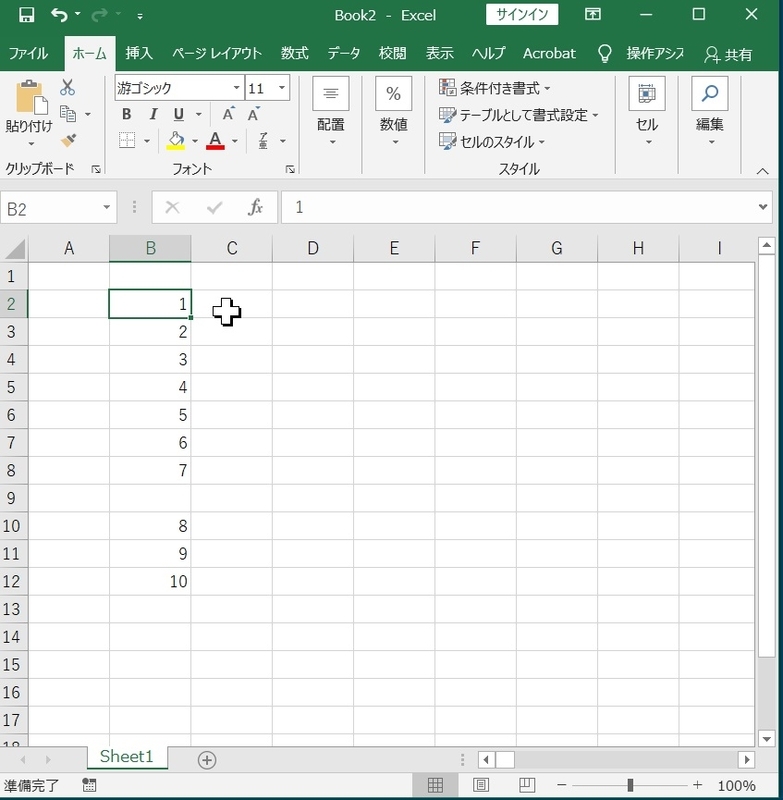Image resolution: width=783 pixels, height=800 pixels.
Task: Open font settings dialog launcher
Action: coord(290,169)
